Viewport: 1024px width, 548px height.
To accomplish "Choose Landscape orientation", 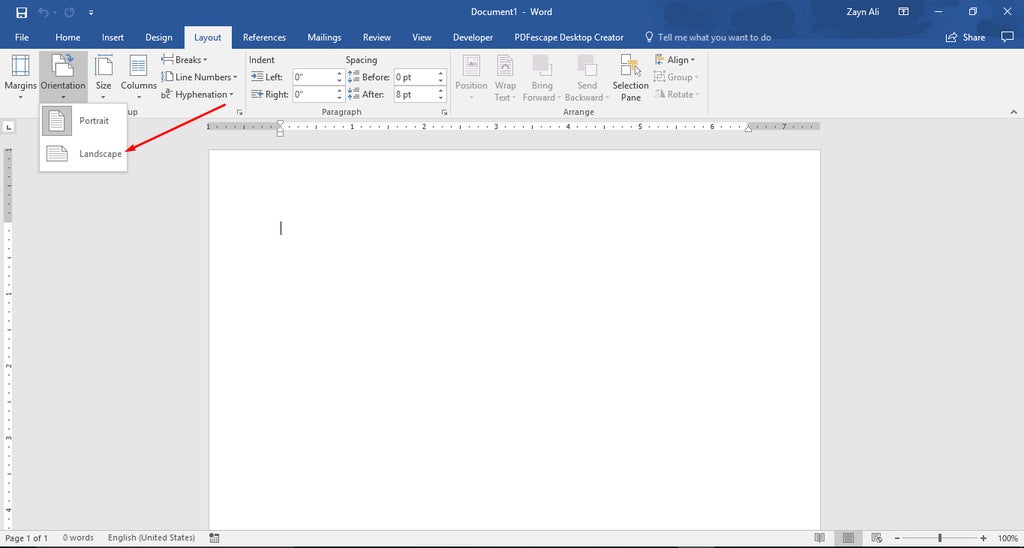I will [83, 153].
